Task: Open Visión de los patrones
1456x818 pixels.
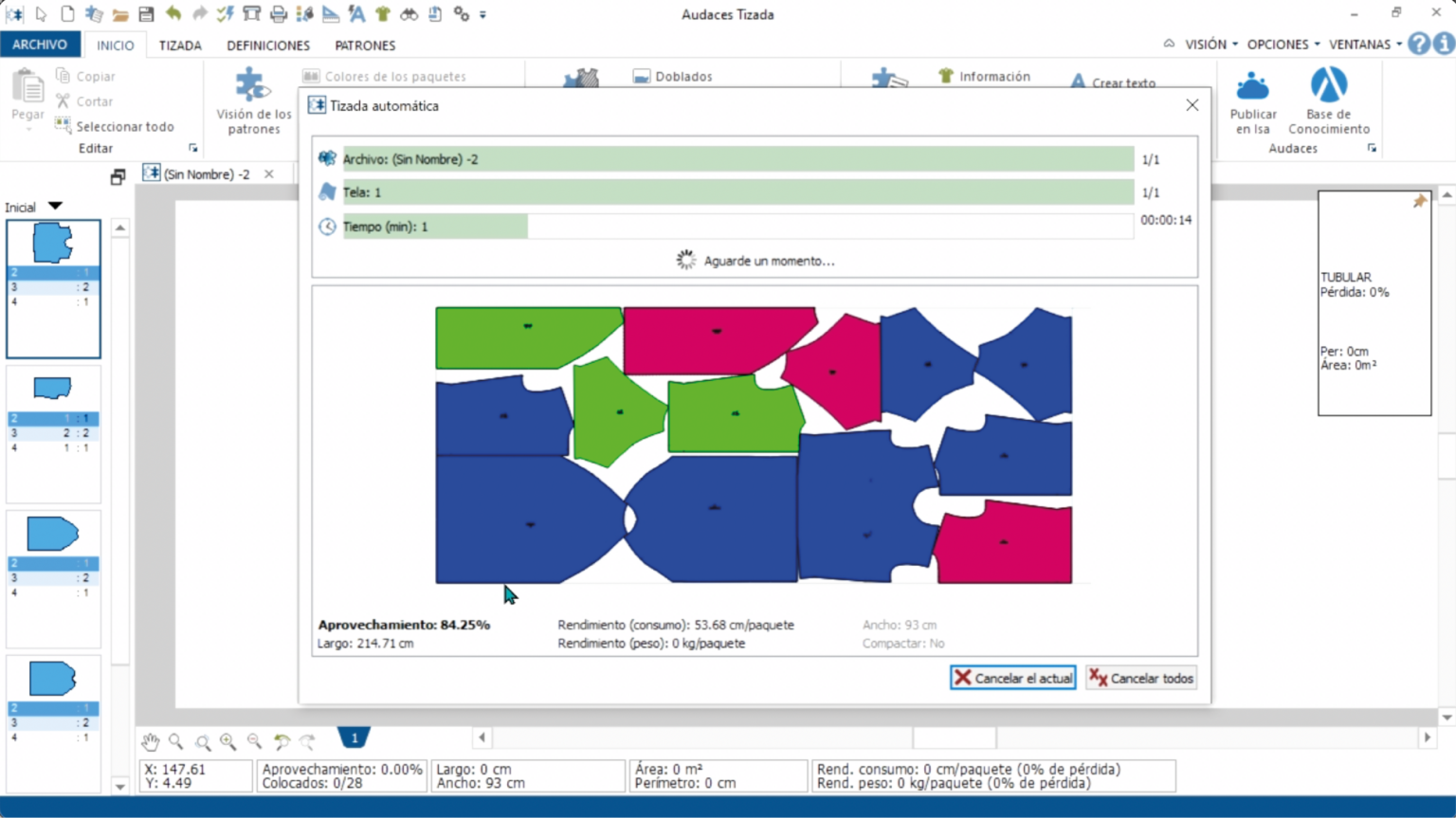Action: click(x=254, y=100)
